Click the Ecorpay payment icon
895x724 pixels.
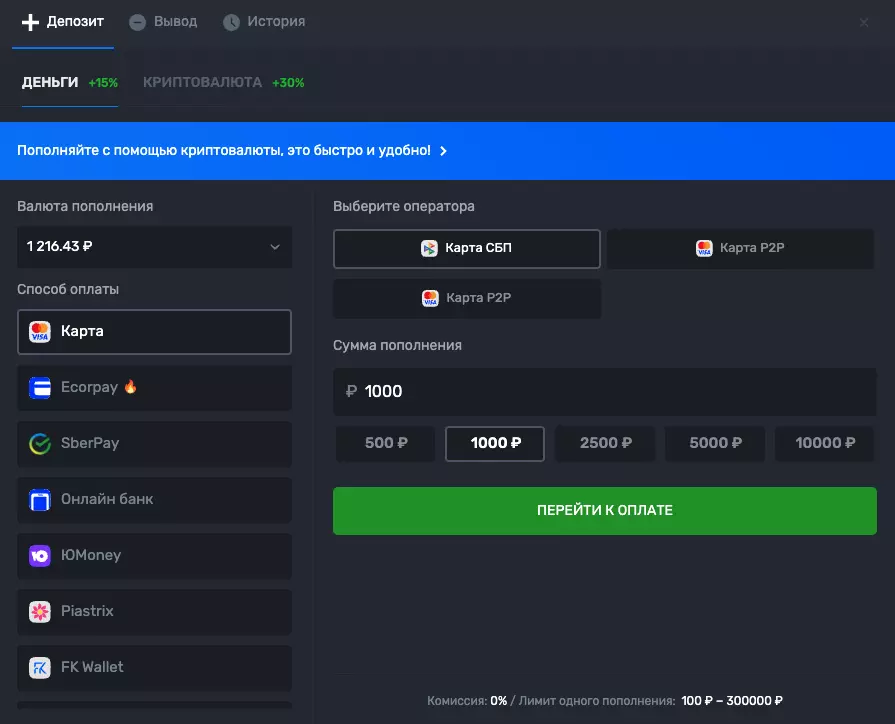40,388
